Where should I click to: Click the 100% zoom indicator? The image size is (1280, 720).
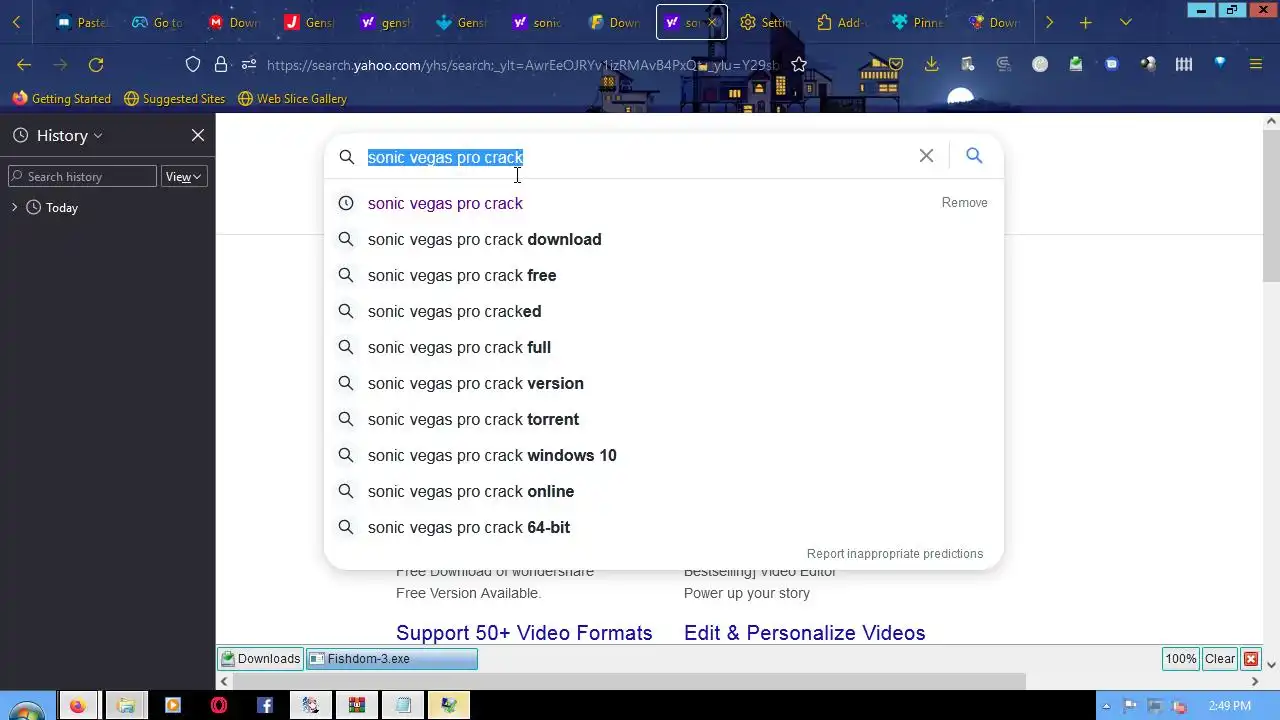[1181, 659]
